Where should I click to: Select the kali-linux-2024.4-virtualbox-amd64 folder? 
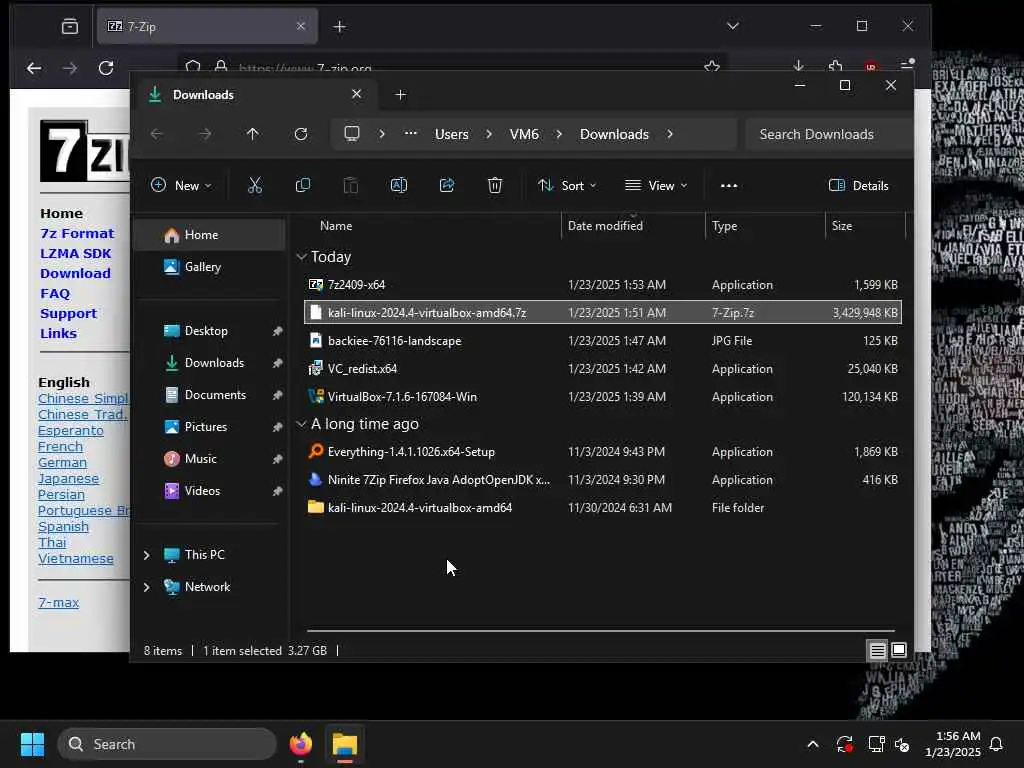point(603,507)
